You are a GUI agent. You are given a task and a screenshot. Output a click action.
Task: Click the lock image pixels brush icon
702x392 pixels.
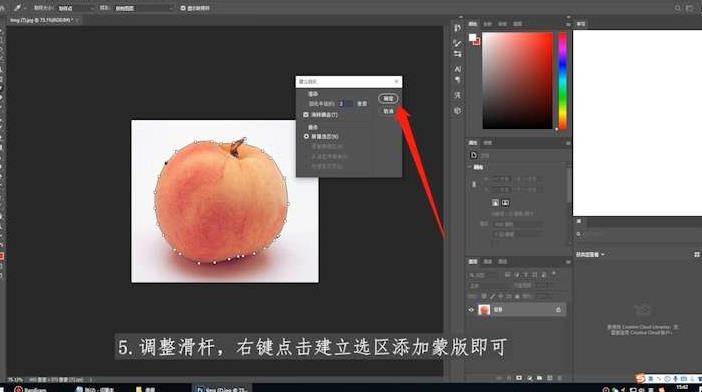[492, 296]
